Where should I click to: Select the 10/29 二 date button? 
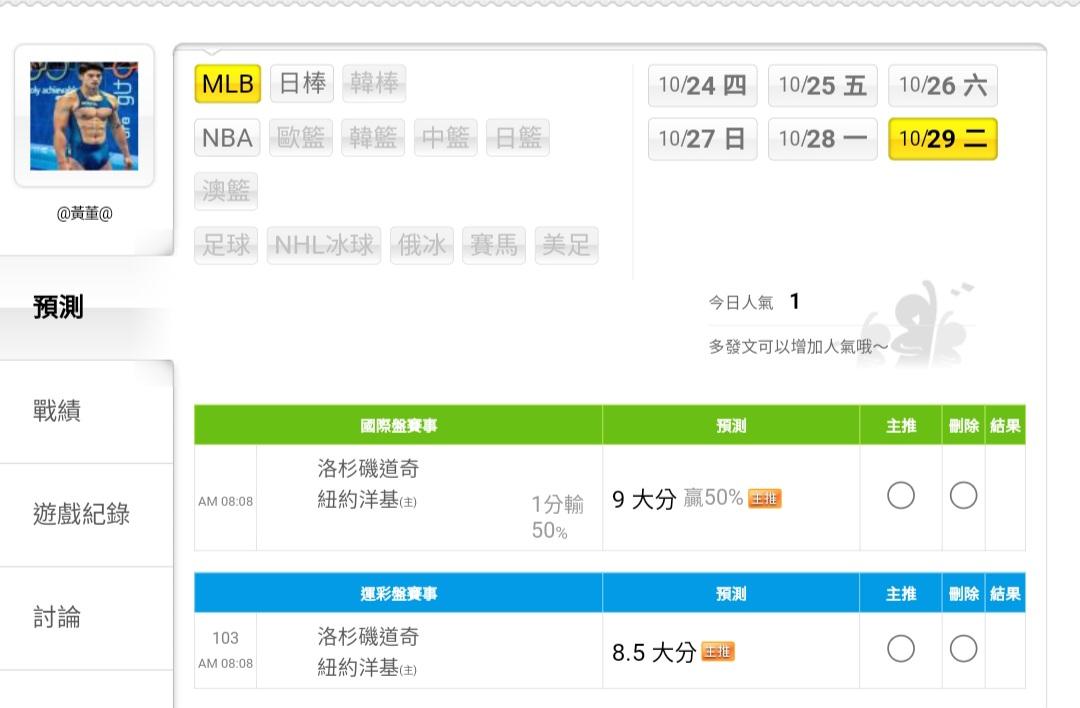[942, 139]
